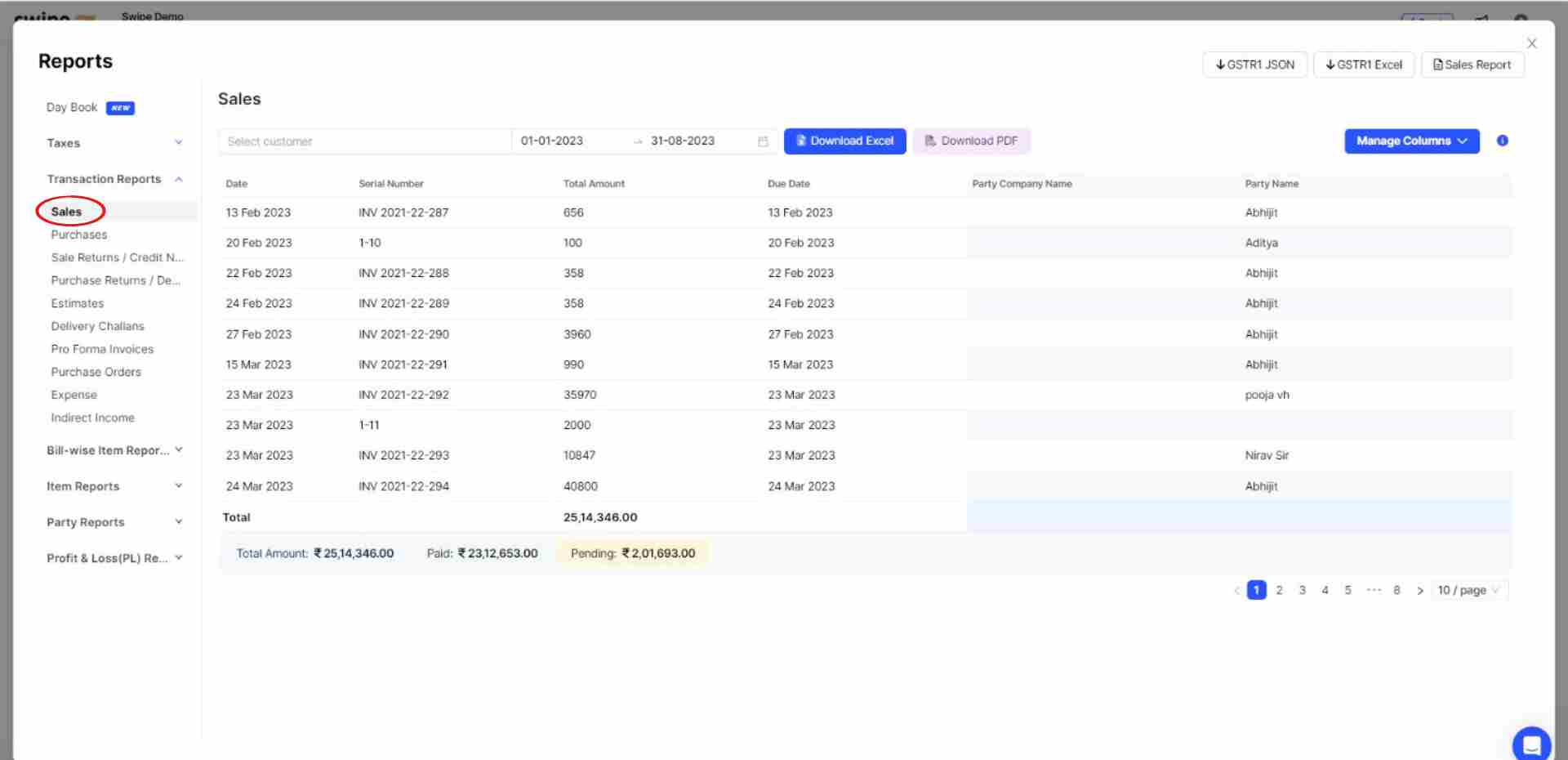Go to page 4 of results
The width and height of the screenshot is (1568, 760).
1325,590
